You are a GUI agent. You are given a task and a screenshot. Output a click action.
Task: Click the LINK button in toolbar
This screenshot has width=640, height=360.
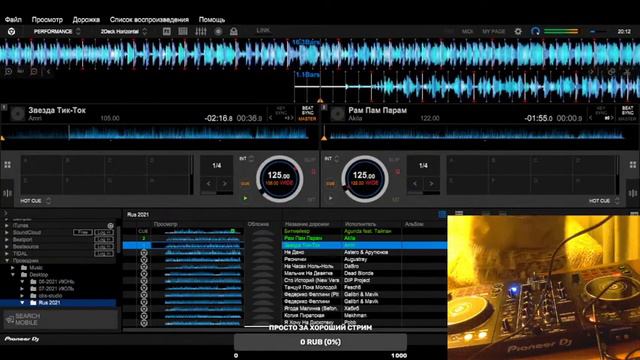tap(263, 31)
